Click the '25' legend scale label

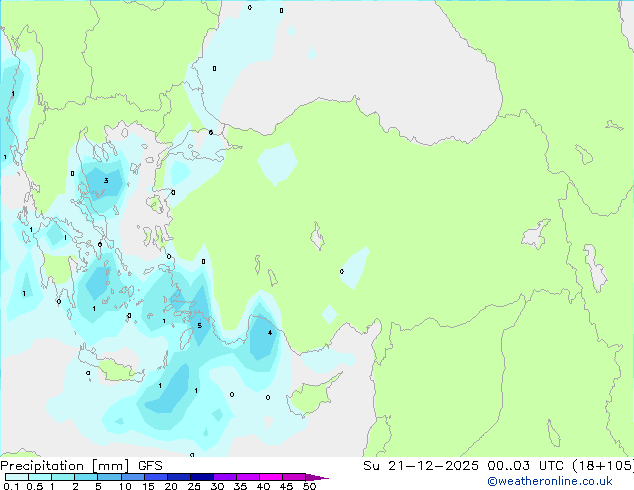coord(194,486)
